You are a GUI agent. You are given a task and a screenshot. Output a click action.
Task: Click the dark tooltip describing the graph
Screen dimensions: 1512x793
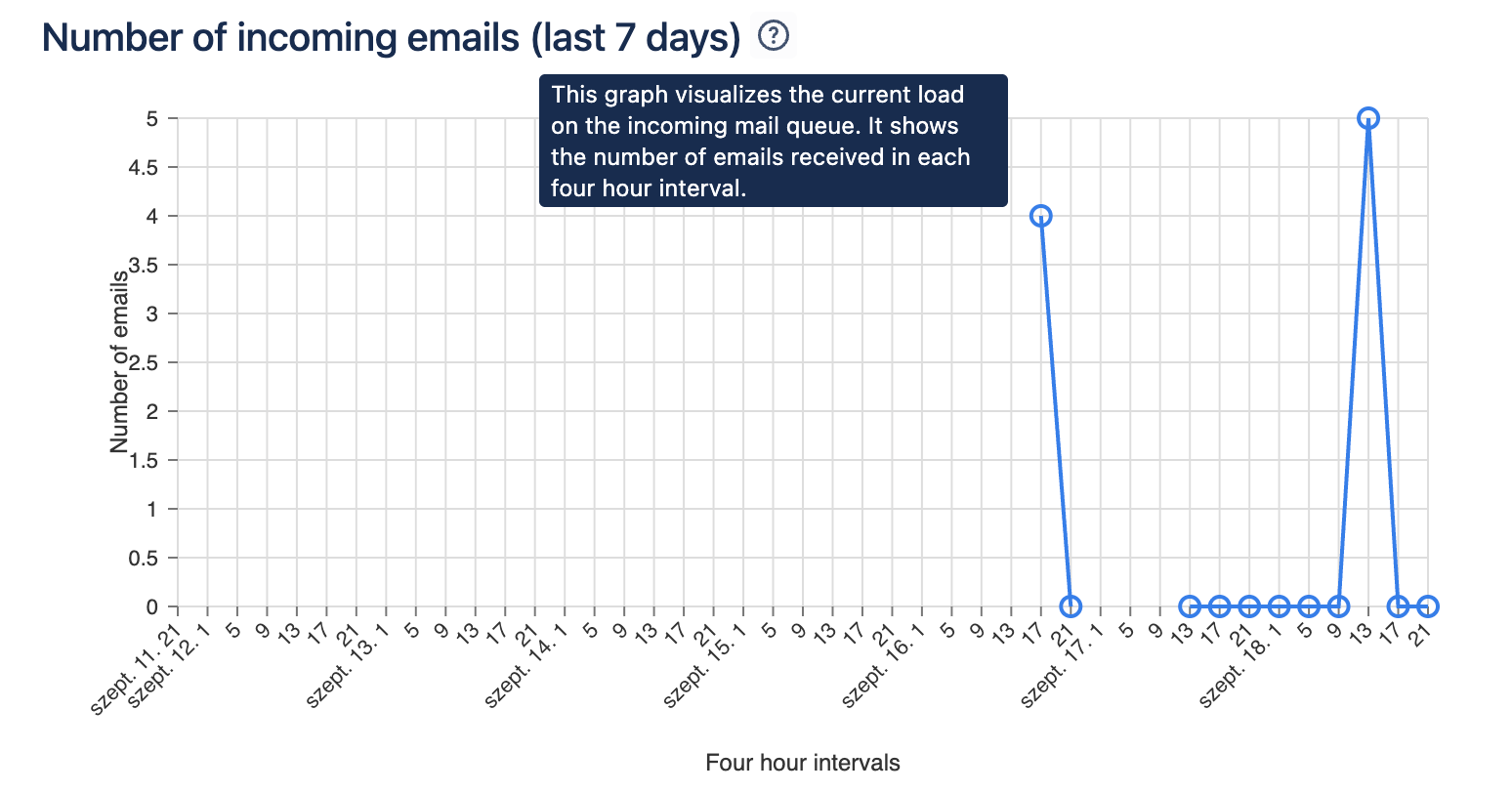tap(773, 141)
